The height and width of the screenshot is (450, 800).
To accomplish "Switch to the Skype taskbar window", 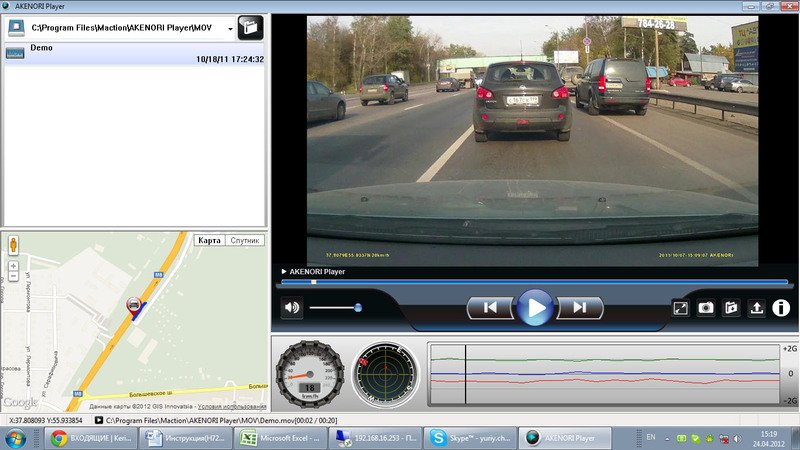I will [x=470, y=438].
